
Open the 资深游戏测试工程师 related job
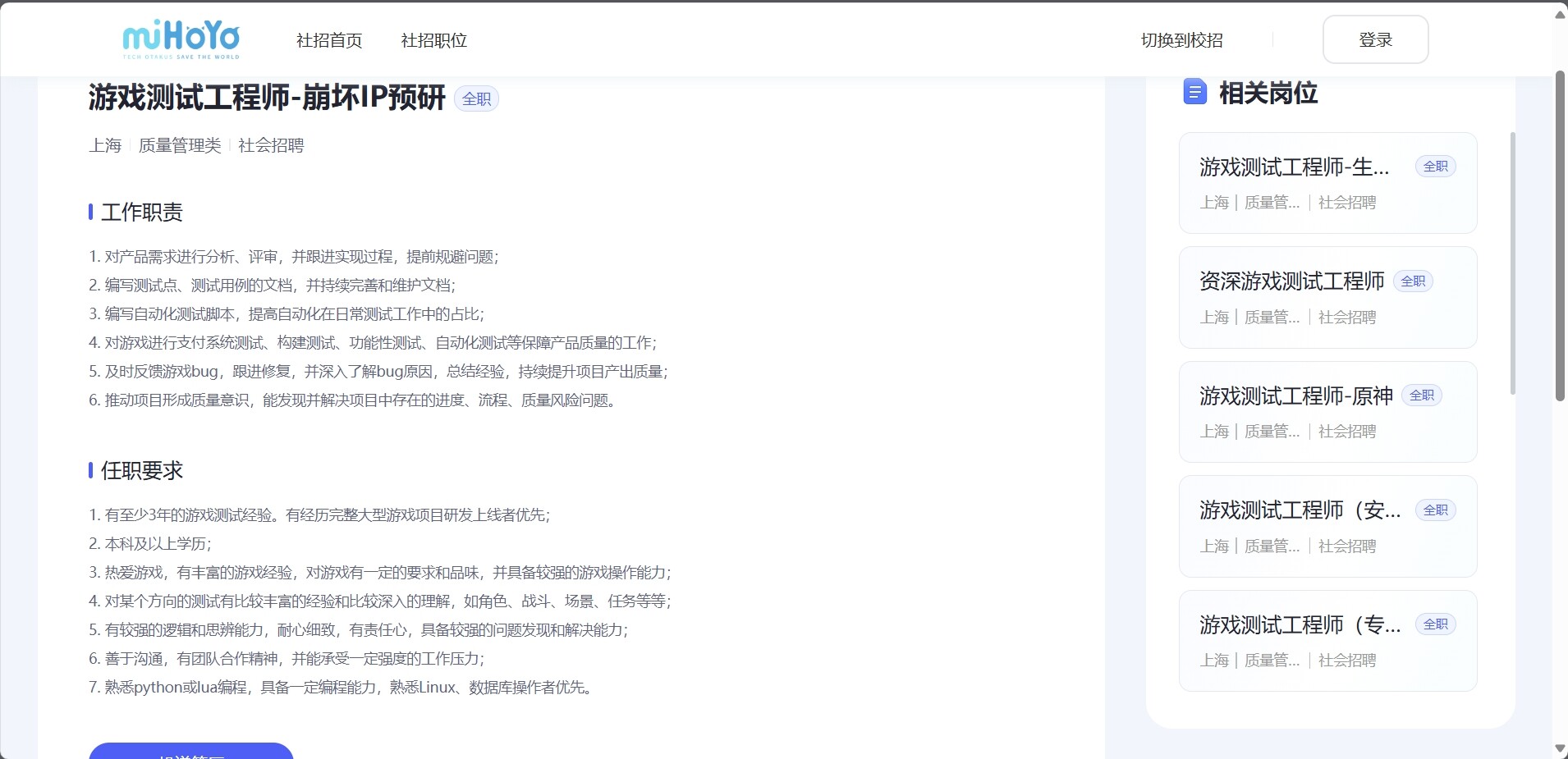click(1291, 281)
